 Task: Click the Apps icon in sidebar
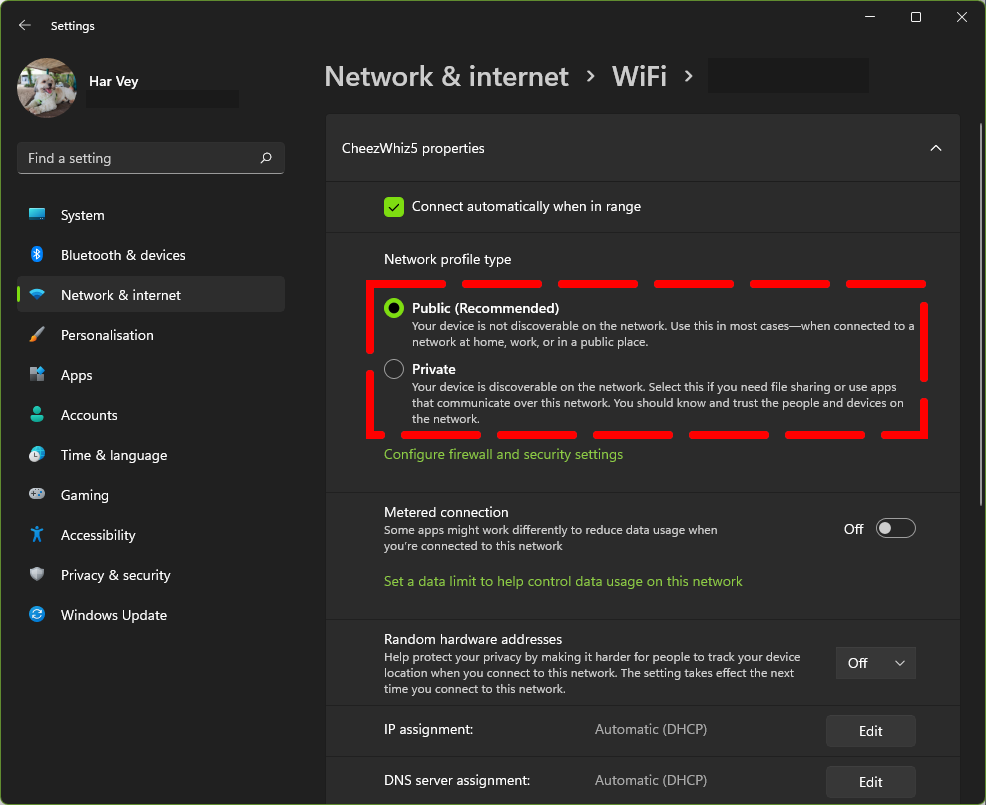point(37,375)
